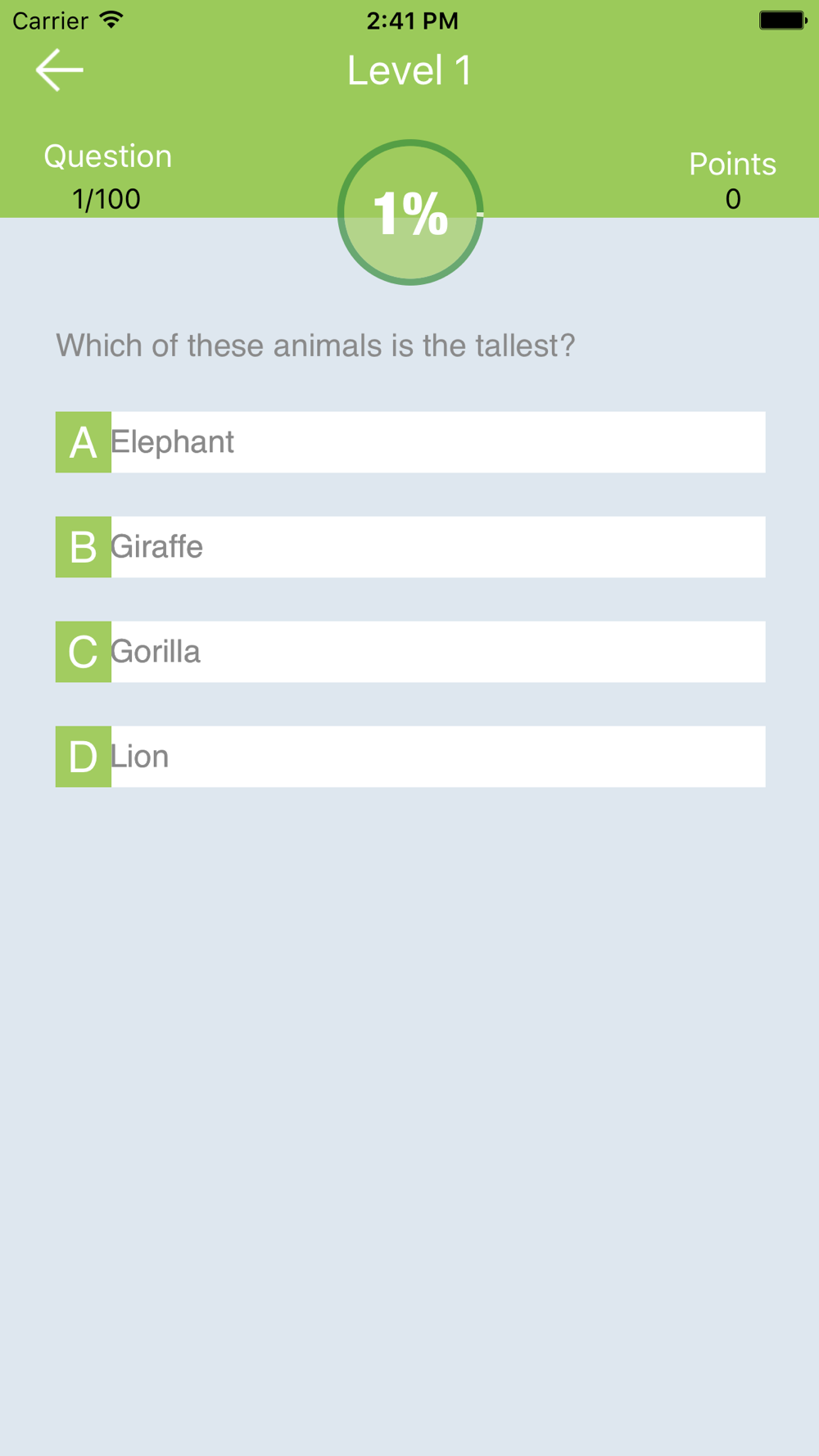The image size is (819, 1456).
Task: Click the green D letter badge
Action: tap(84, 757)
